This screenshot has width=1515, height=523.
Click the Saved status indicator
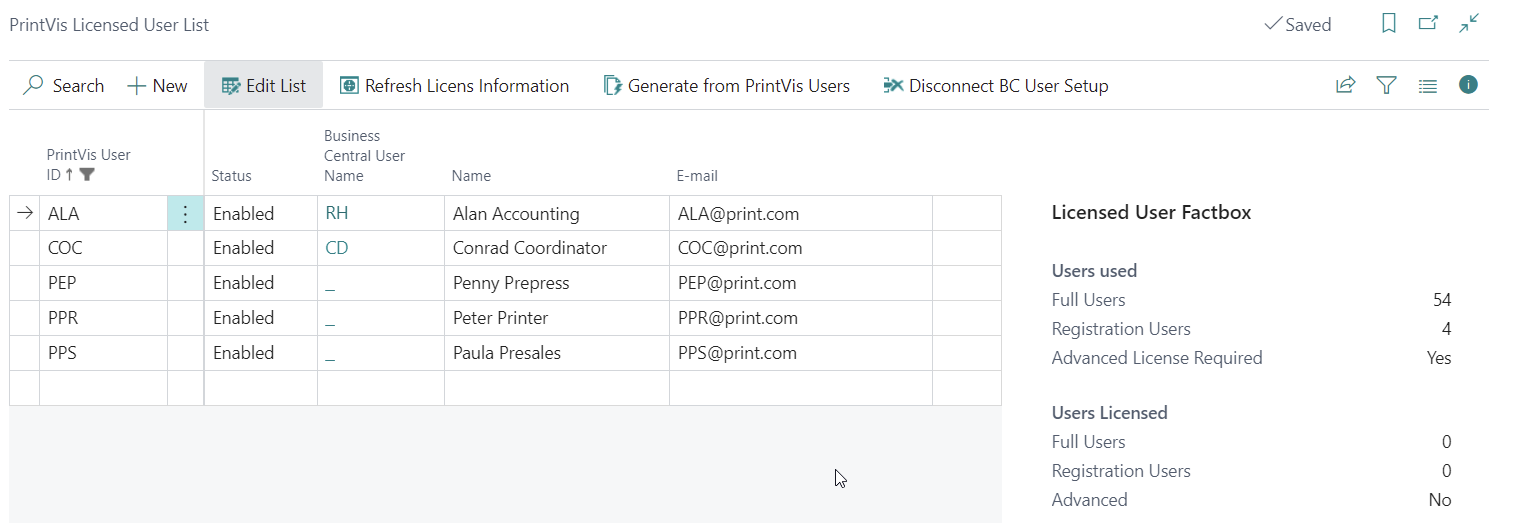[x=1298, y=25]
